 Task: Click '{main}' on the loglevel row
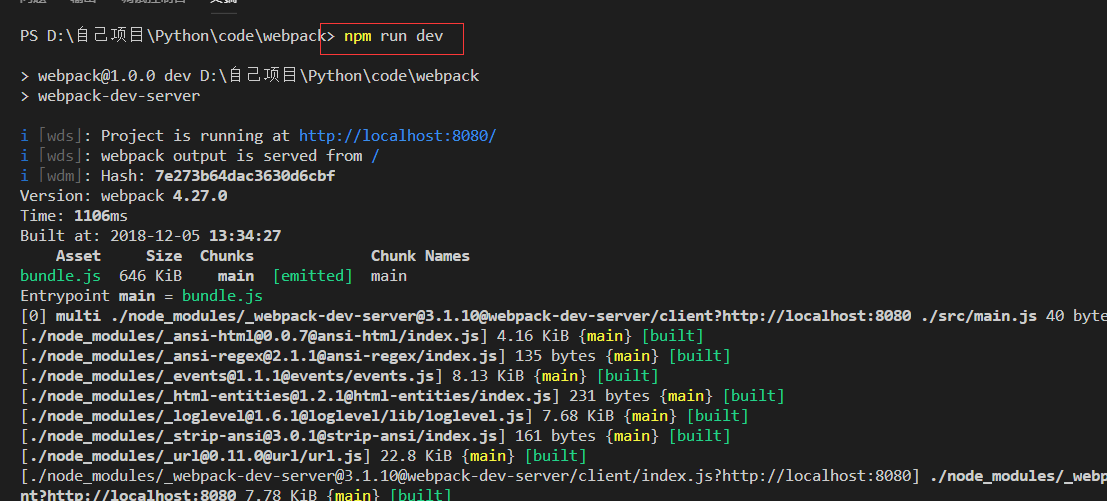click(x=650, y=416)
